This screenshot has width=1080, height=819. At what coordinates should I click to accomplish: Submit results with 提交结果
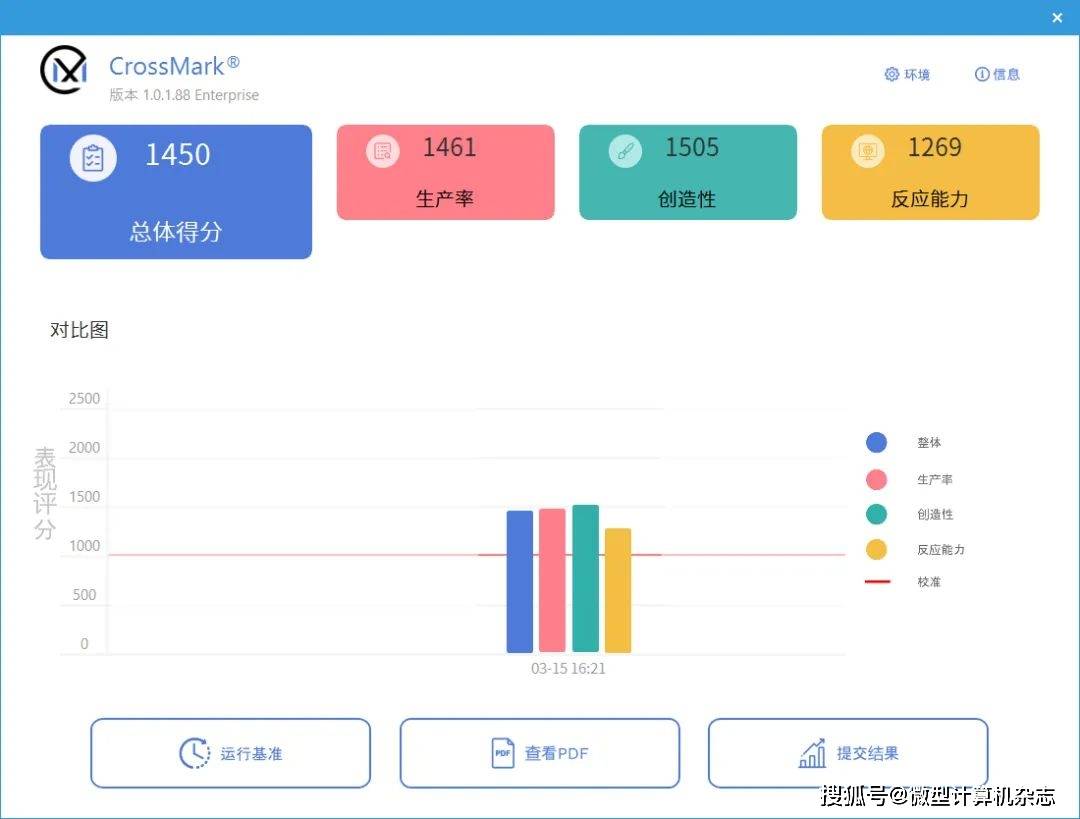coord(848,753)
